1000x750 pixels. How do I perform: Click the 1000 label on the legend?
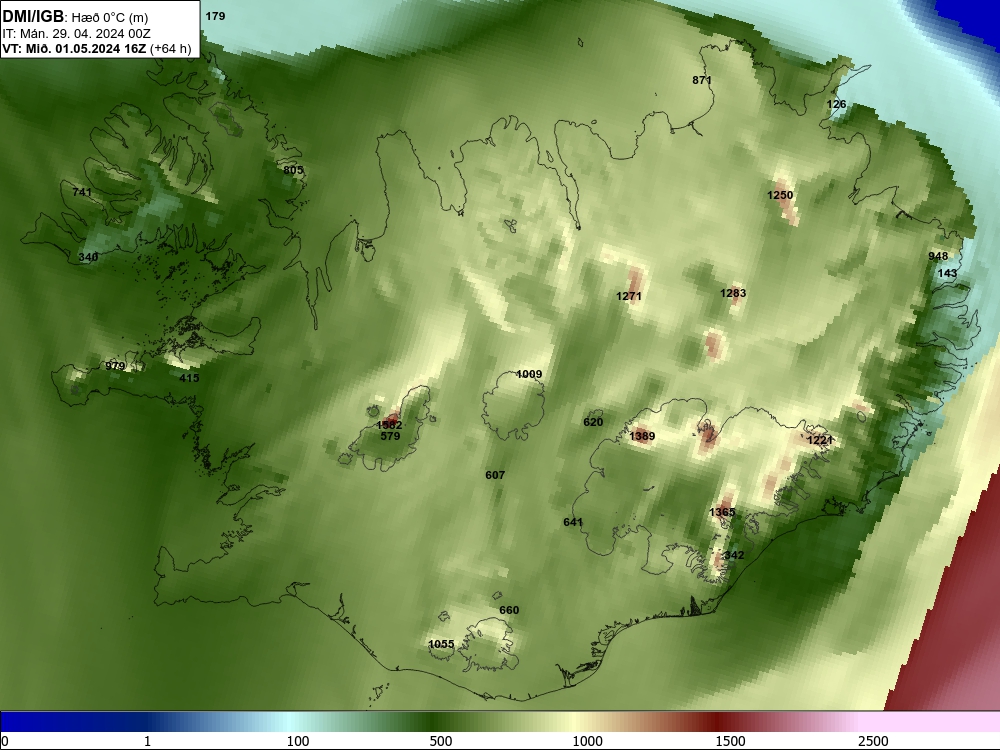[x=587, y=741]
